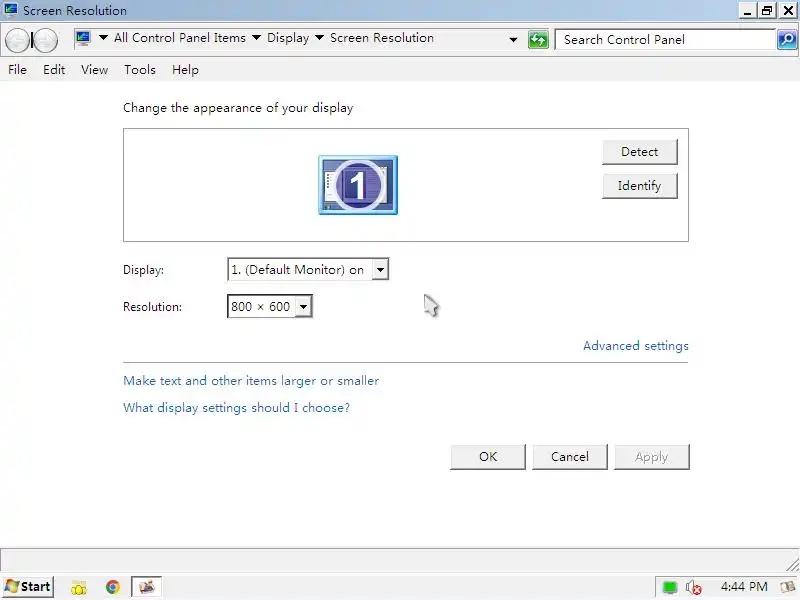
Task: Click the Screen Resolution breadcrumb
Action: click(x=382, y=38)
